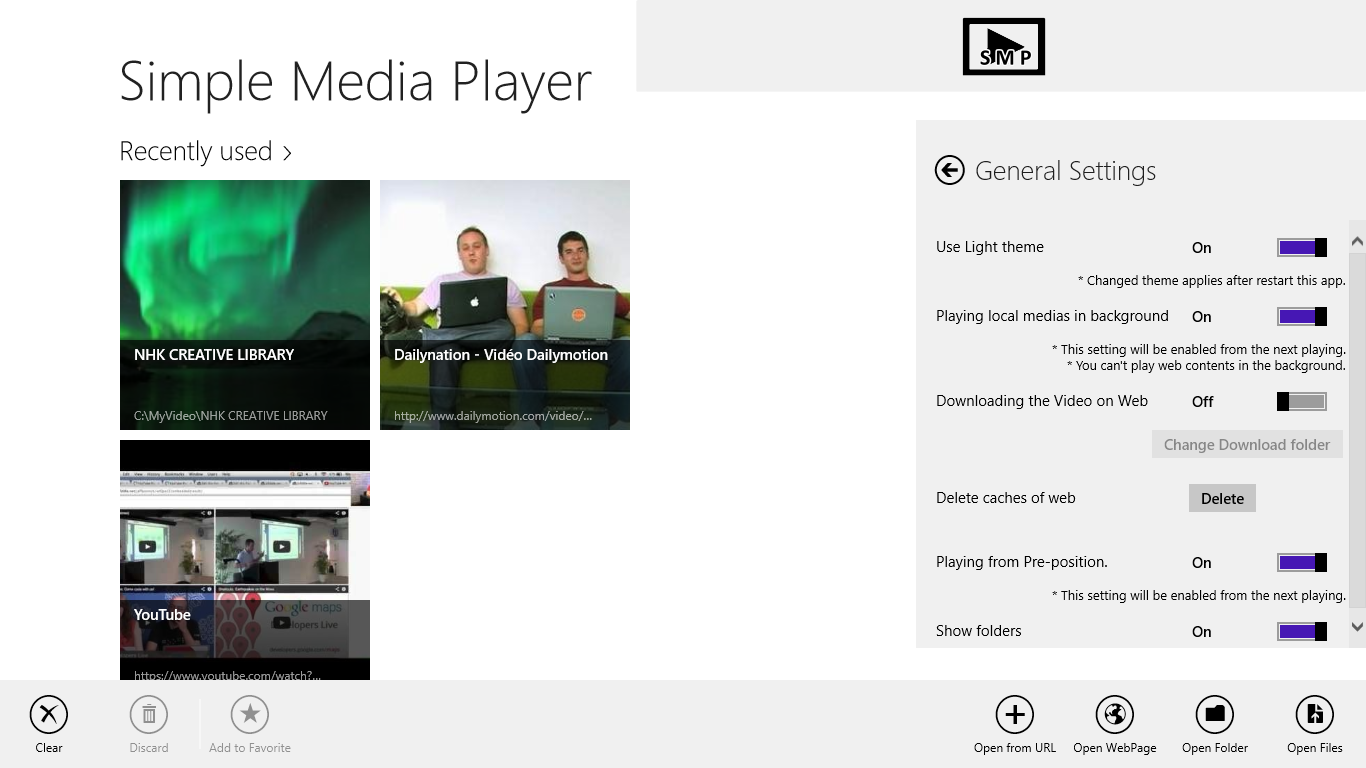Toggle the Show folders switch
This screenshot has height=768, width=1366.
1302,632
